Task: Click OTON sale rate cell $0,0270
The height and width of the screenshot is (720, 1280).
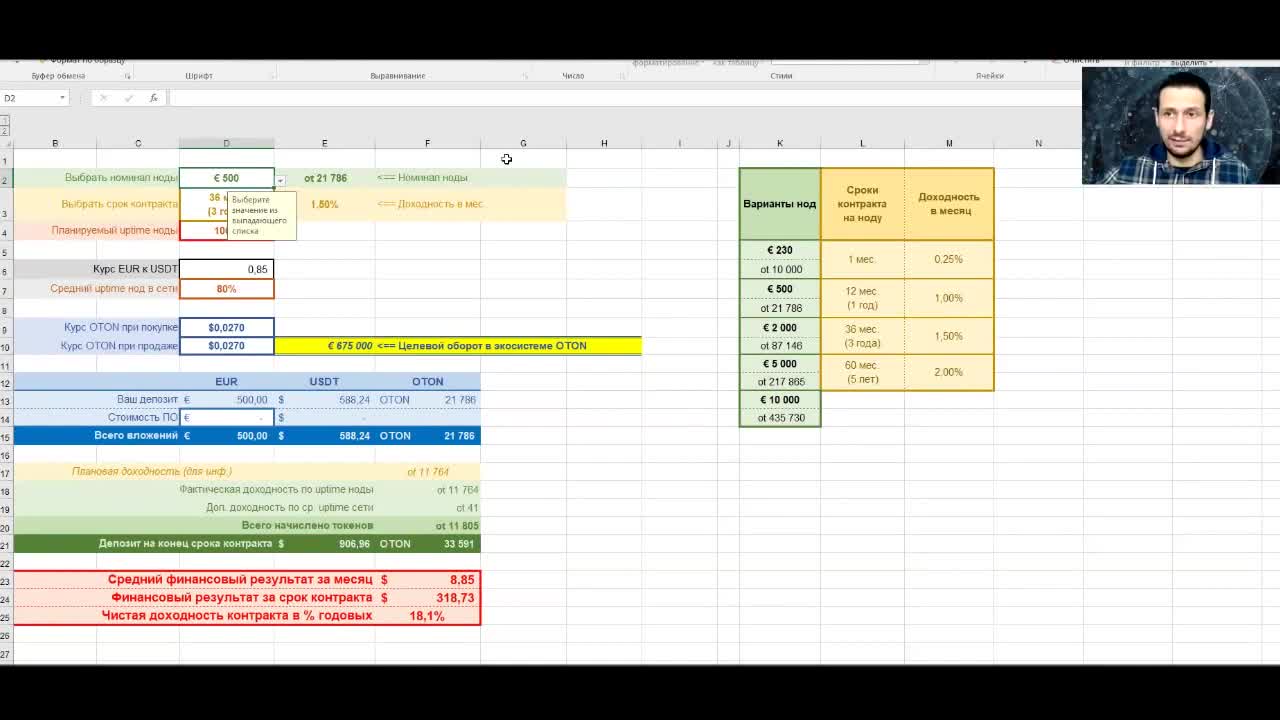Action: (226, 346)
